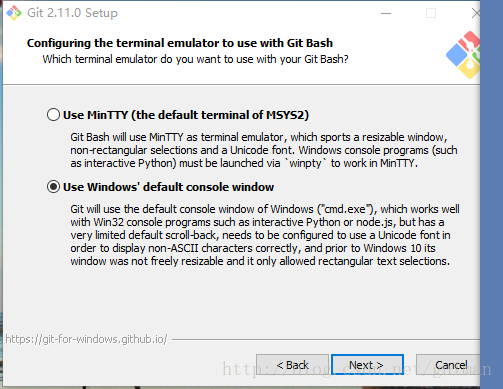The image size is (503, 389).
Task: Close the Git 2.11.0 Setup dialog
Action: tap(476, 13)
